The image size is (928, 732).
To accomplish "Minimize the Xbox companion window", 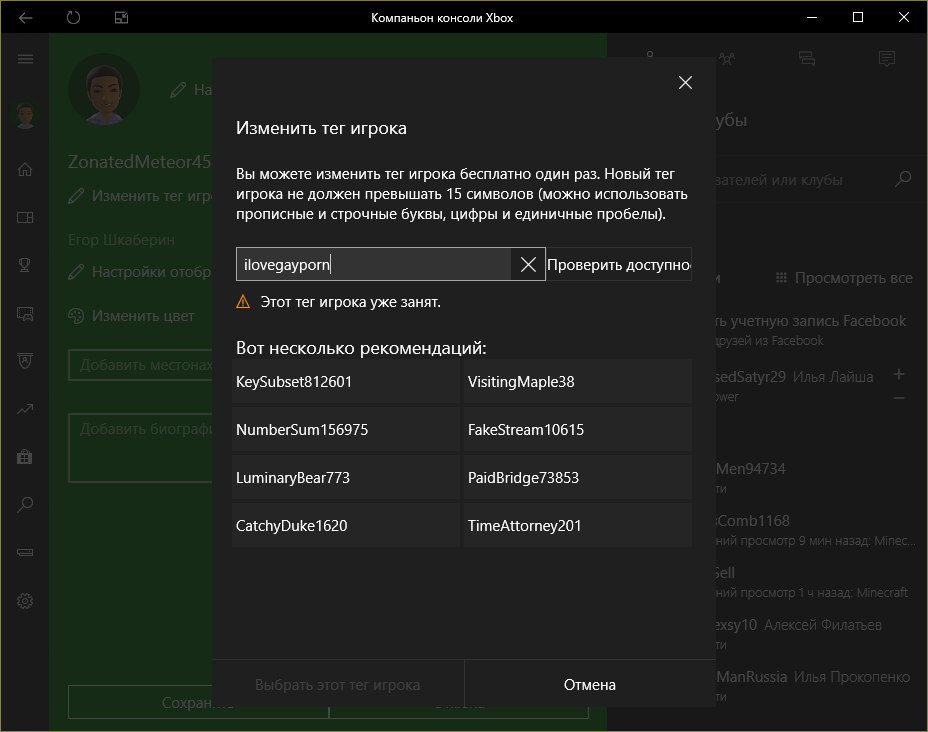I will click(x=812, y=18).
